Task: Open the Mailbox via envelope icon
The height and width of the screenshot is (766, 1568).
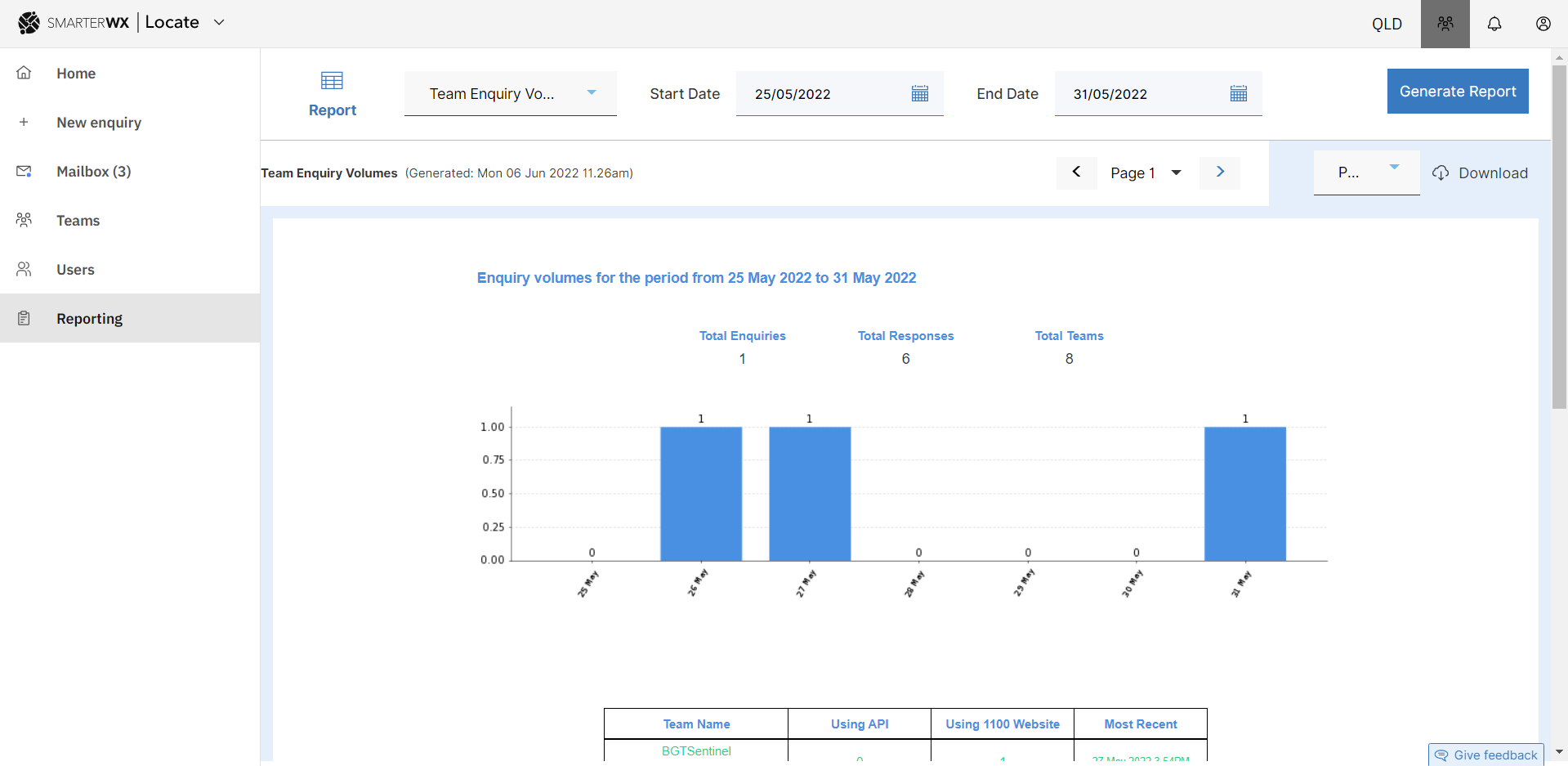Action: (x=24, y=171)
